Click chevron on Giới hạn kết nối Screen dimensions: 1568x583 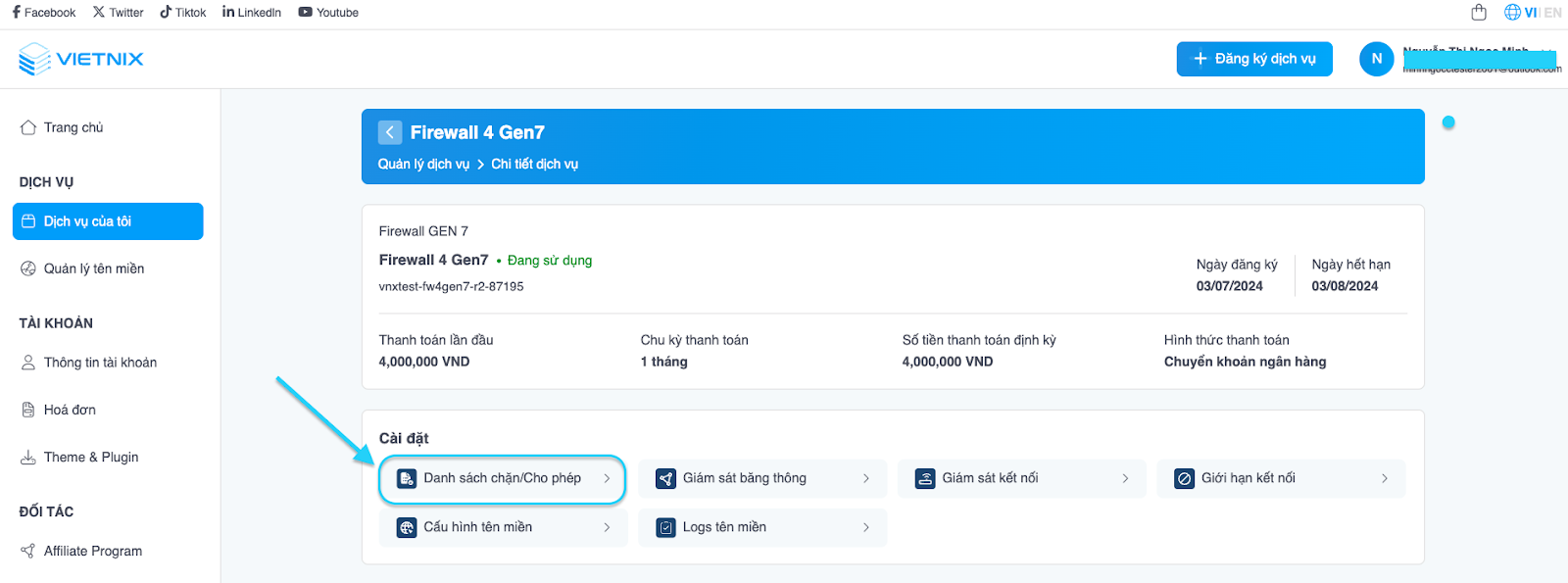(1385, 478)
